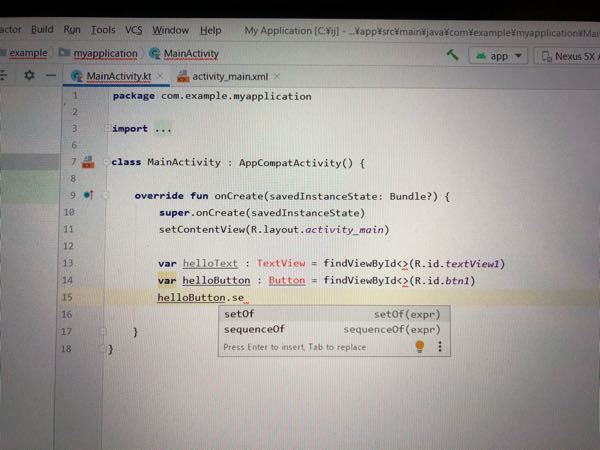600x450 pixels.
Task: Open the Build menu
Action: click(42, 30)
